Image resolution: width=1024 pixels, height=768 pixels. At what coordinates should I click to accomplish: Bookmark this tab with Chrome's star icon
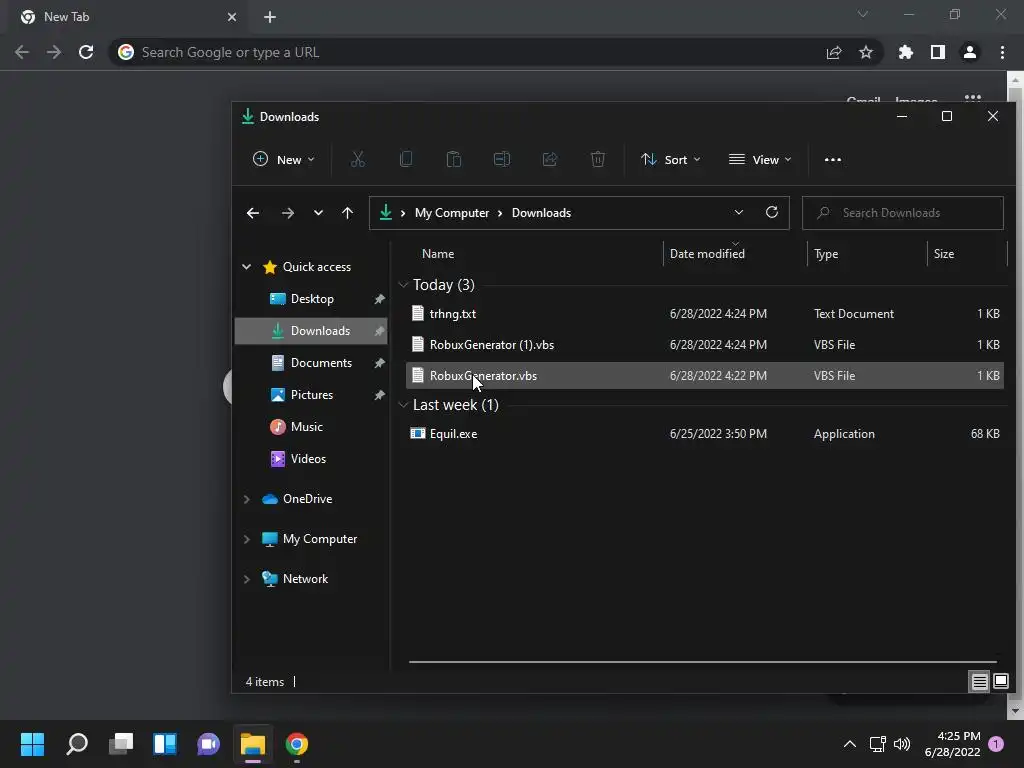pyautogui.click(x=866, y=52)
